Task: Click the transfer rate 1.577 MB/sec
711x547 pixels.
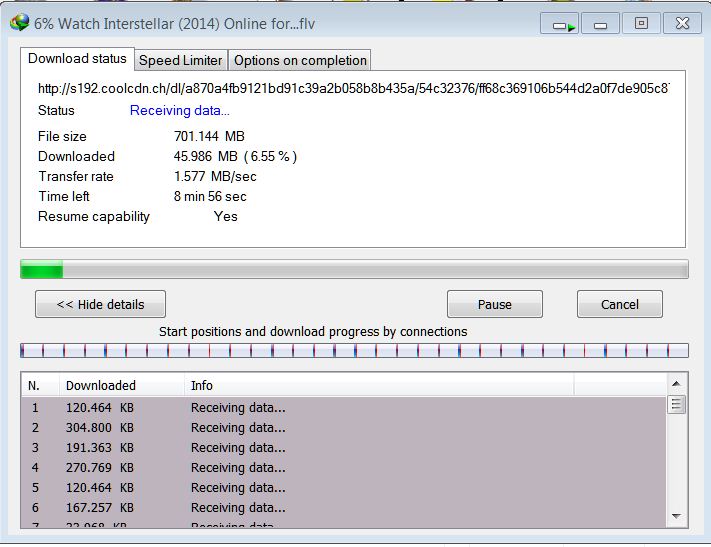Action: click(215, 176)
